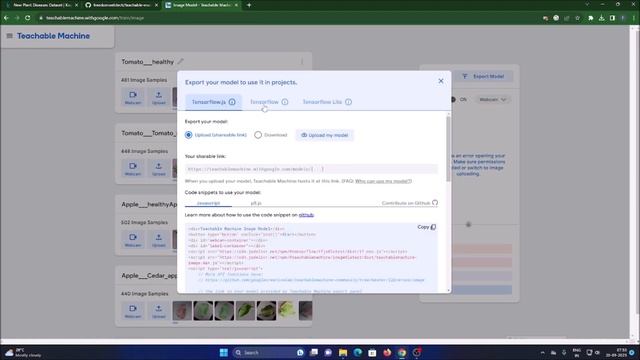Open the browser extensions puzzle icon
The width and height of the screenshot is (640, 360).
coord(591,18)
